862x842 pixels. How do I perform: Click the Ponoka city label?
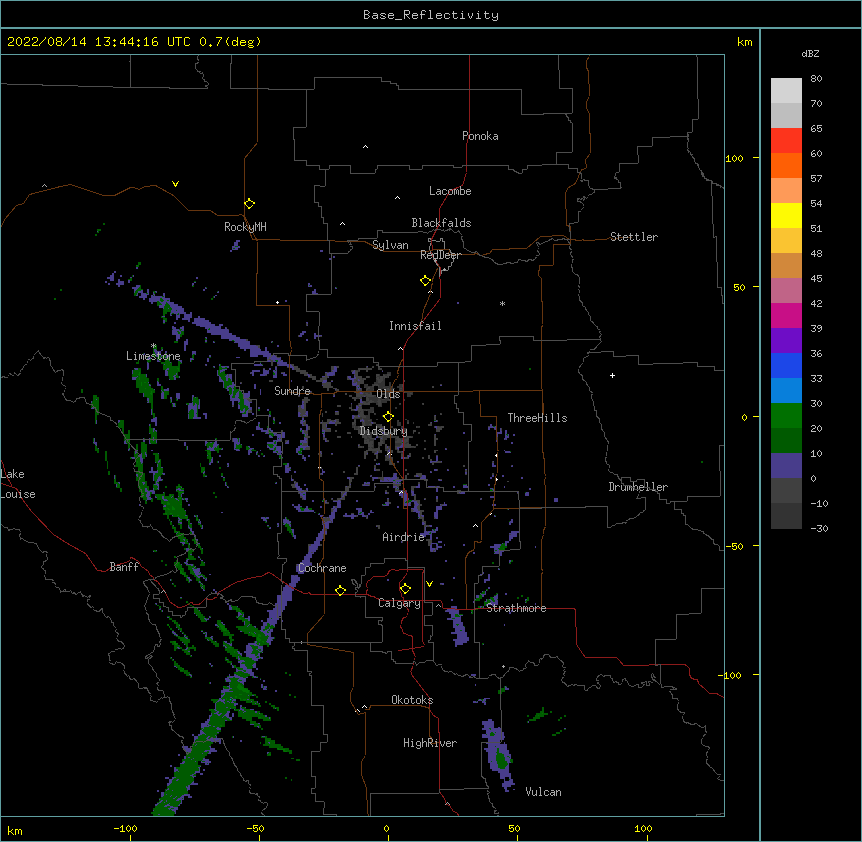click(480, 136)
